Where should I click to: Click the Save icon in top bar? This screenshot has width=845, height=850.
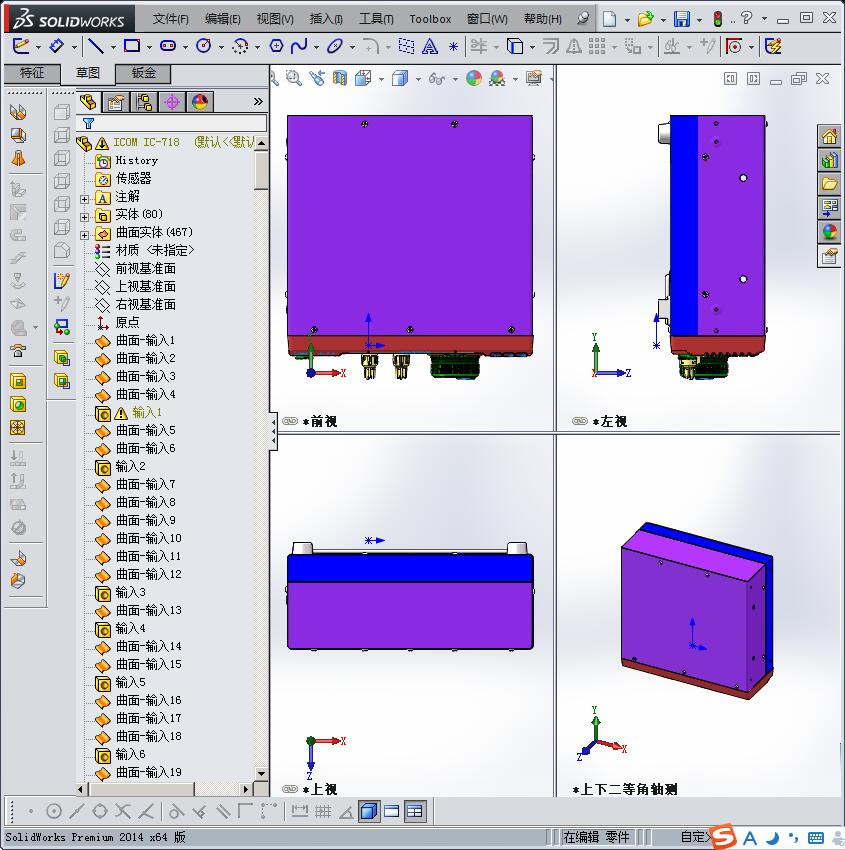pyautogui.click(x=682, y=19)
